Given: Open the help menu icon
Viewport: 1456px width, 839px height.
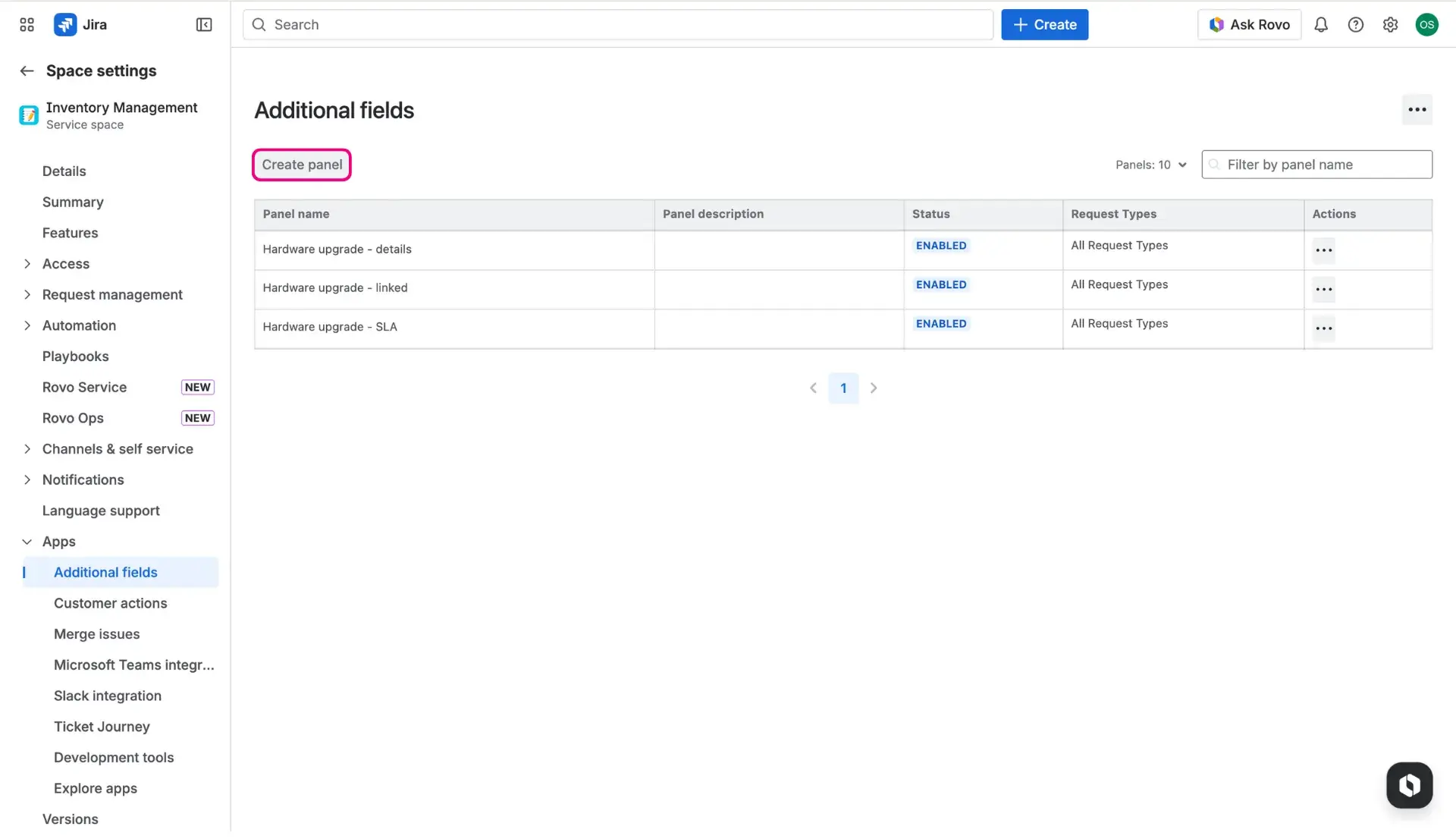Looking at the screenshot, I should [1356, 24].
